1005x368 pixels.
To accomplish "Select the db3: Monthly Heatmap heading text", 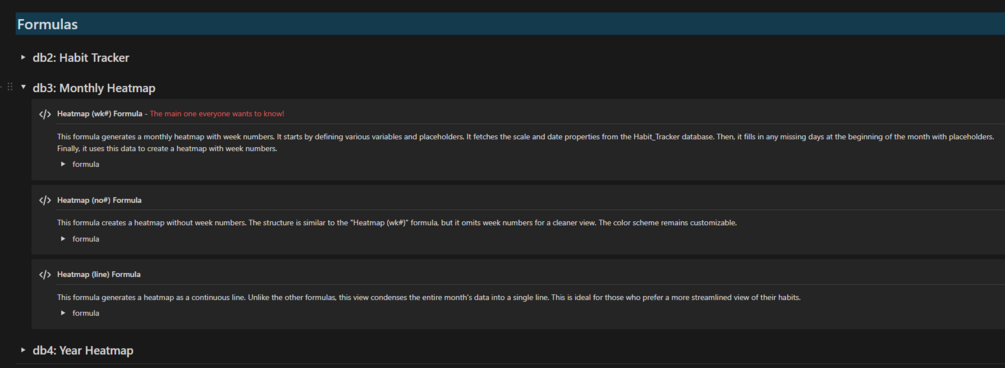I will (x=94, y=88).
